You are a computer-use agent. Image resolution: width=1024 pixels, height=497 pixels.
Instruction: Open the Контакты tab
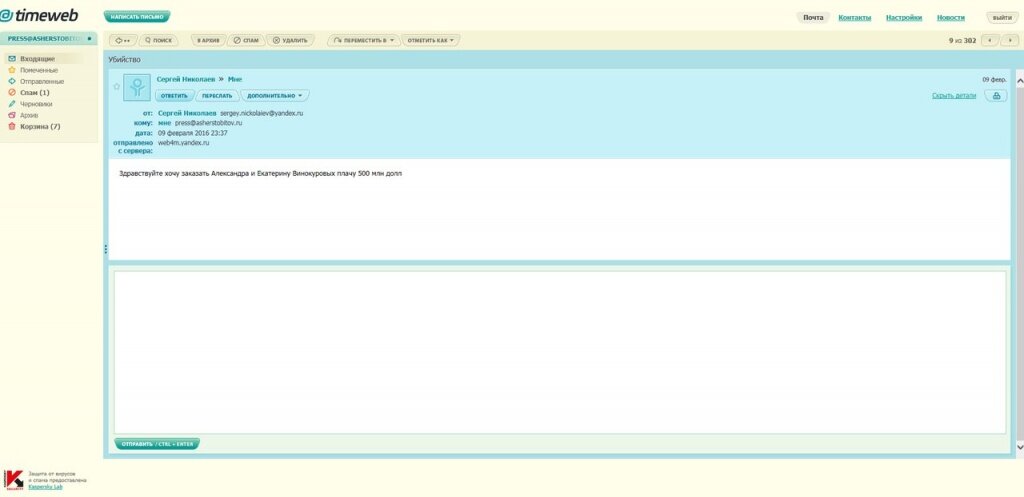point(854,17)
